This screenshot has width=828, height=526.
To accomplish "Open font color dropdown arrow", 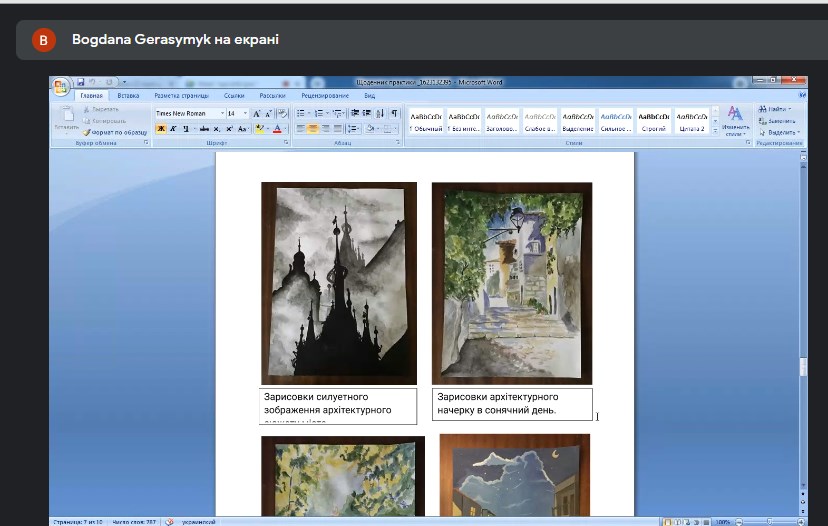I will (286, 128).
